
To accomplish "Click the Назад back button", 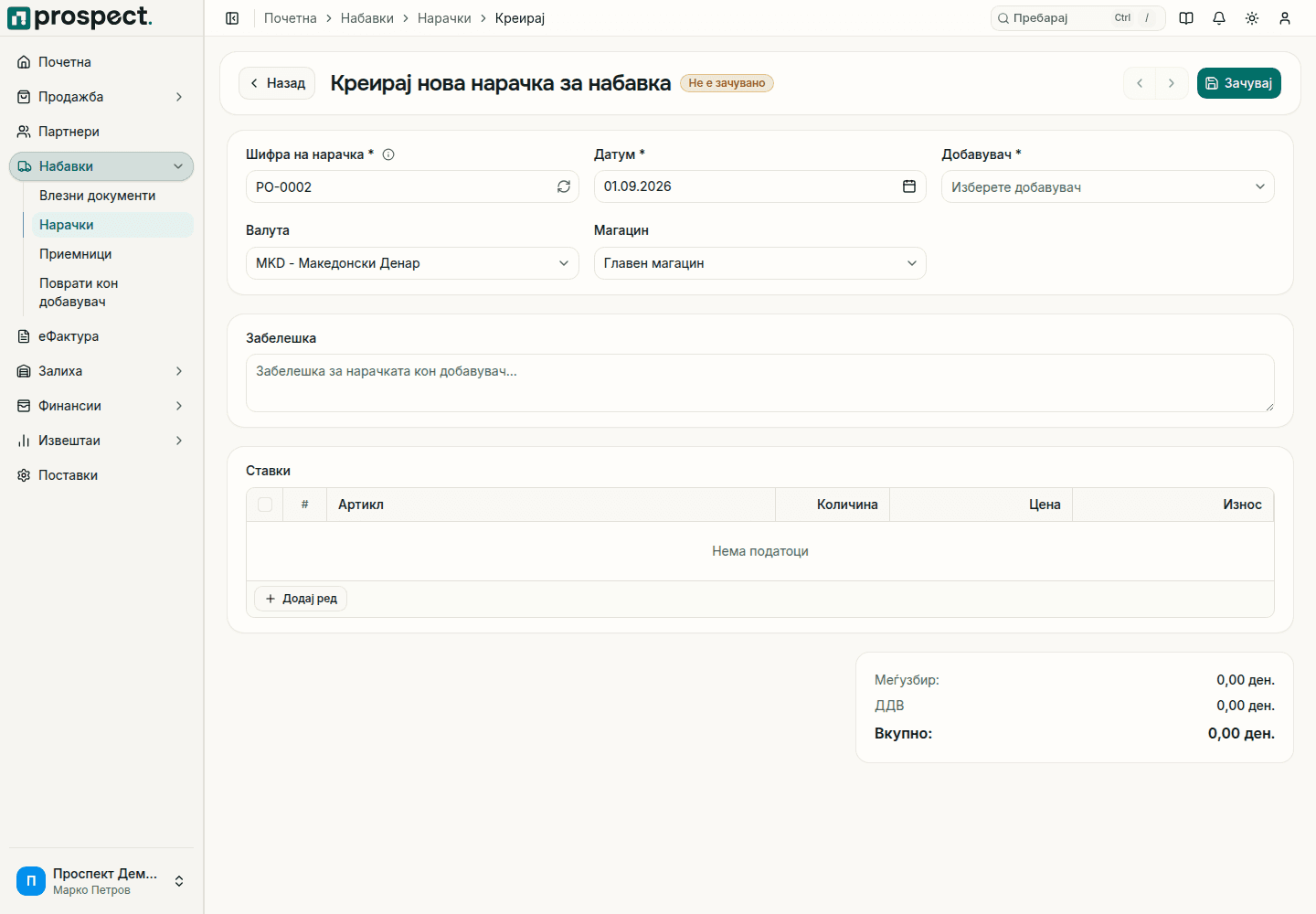I will tap(277, 83).
